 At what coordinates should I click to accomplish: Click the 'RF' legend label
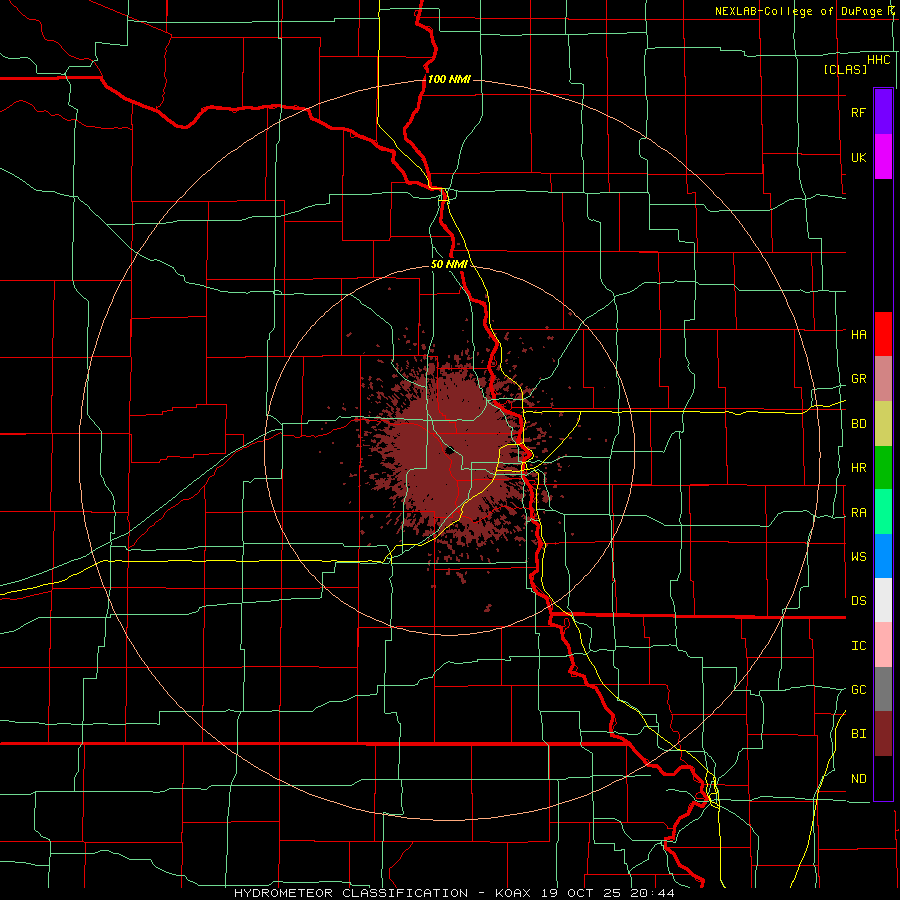click(858, 112)
